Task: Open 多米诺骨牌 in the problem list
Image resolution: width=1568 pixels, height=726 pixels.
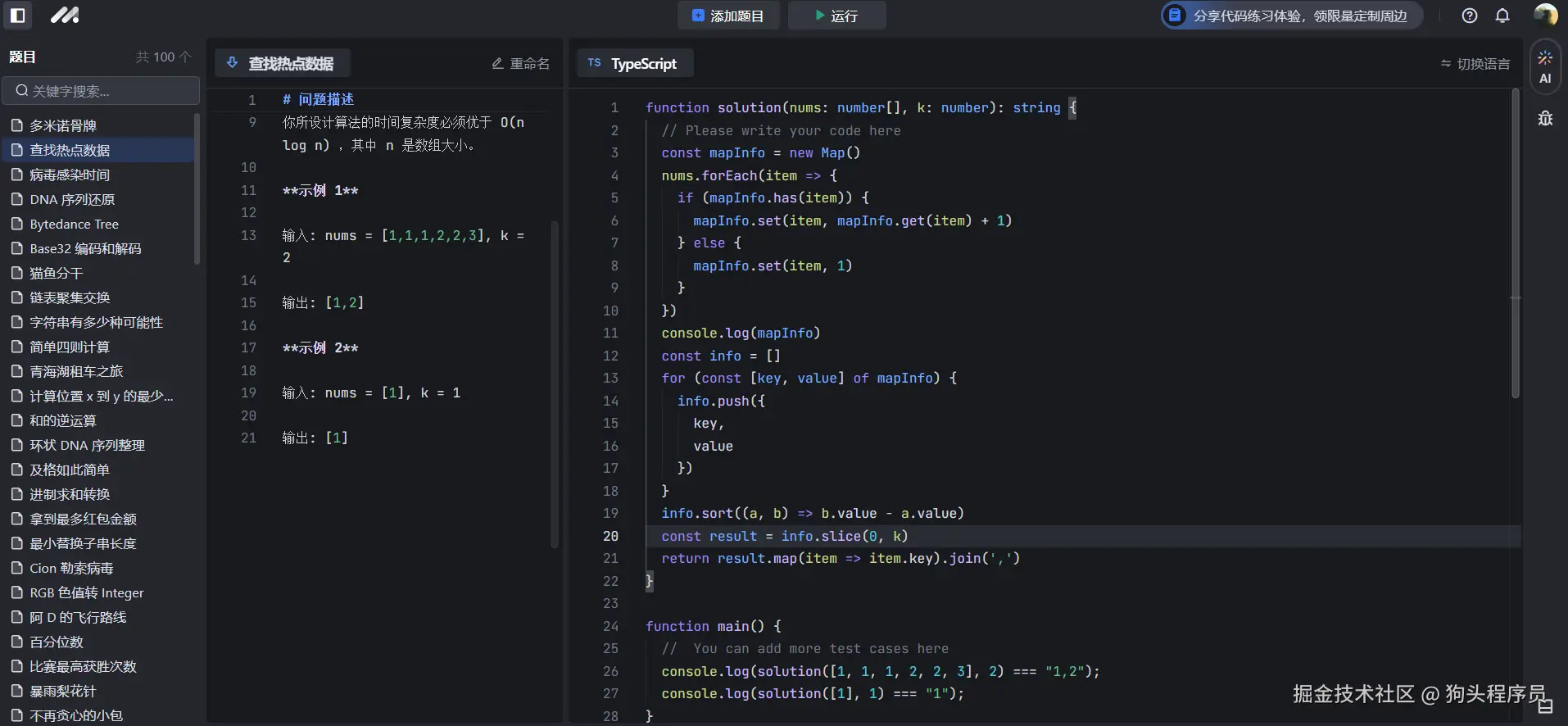Action: 63,125
